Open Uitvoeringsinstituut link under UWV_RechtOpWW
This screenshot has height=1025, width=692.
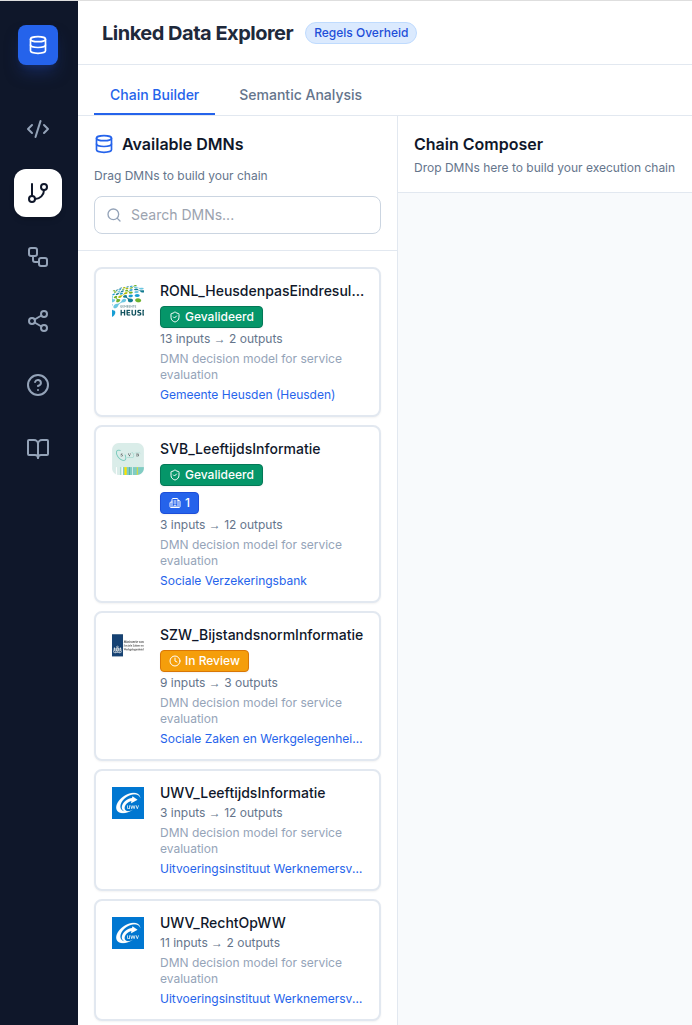[261, 999]
